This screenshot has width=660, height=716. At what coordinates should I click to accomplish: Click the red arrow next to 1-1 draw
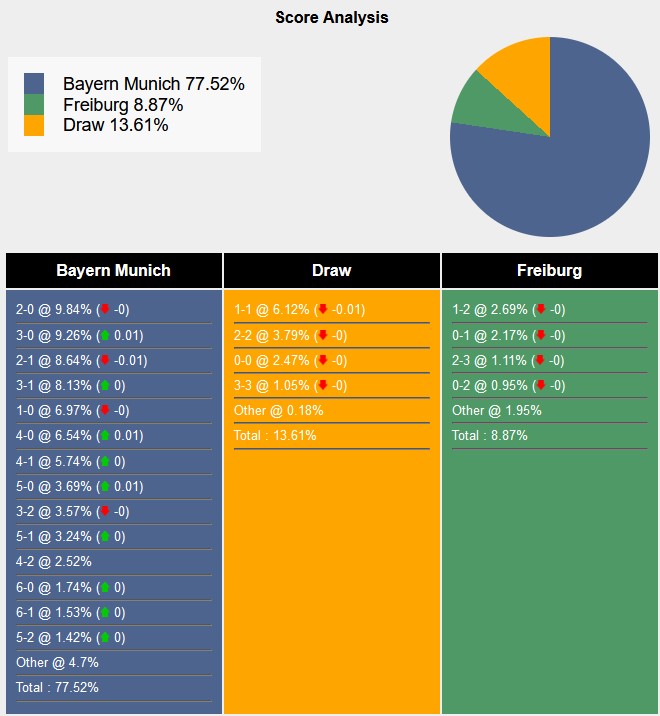pos(323,310)
